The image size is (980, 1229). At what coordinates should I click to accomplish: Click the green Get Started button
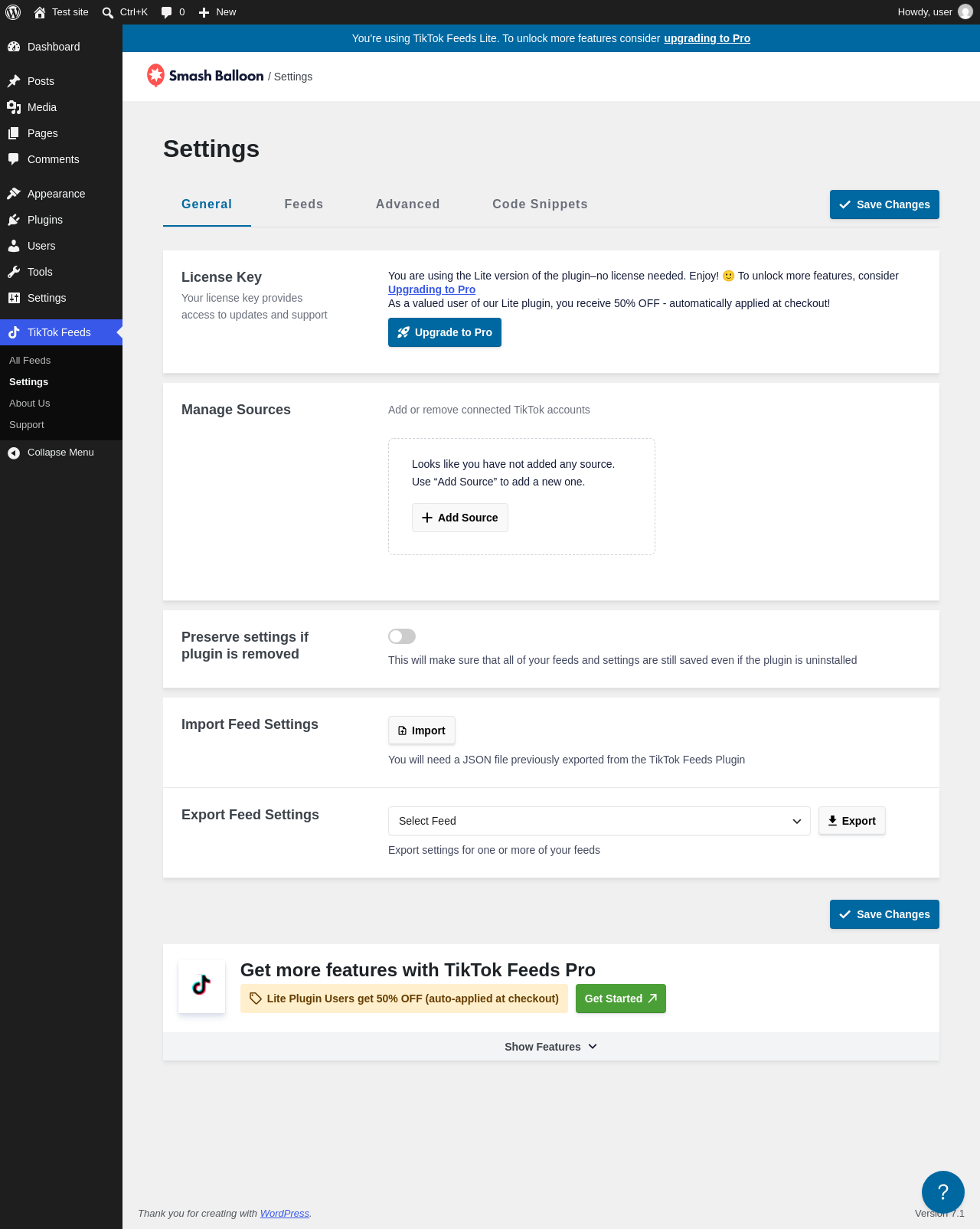coord(621,999)
